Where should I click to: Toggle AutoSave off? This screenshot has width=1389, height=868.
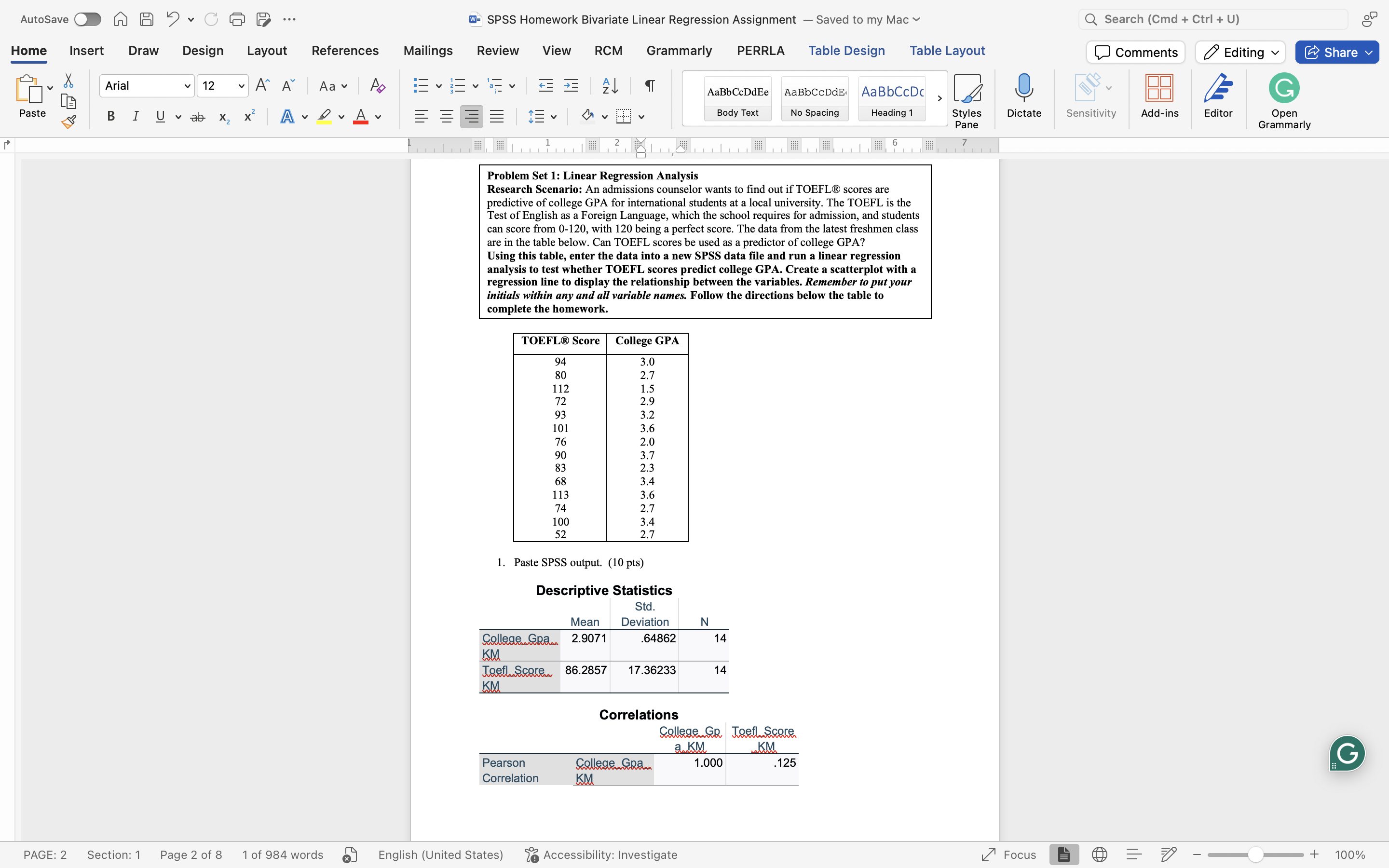click(87, 19)
